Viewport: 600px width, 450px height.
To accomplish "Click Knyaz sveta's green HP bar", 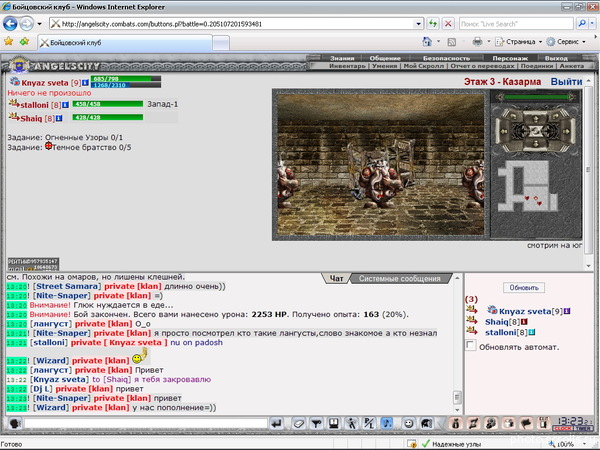I will [126, 78].
